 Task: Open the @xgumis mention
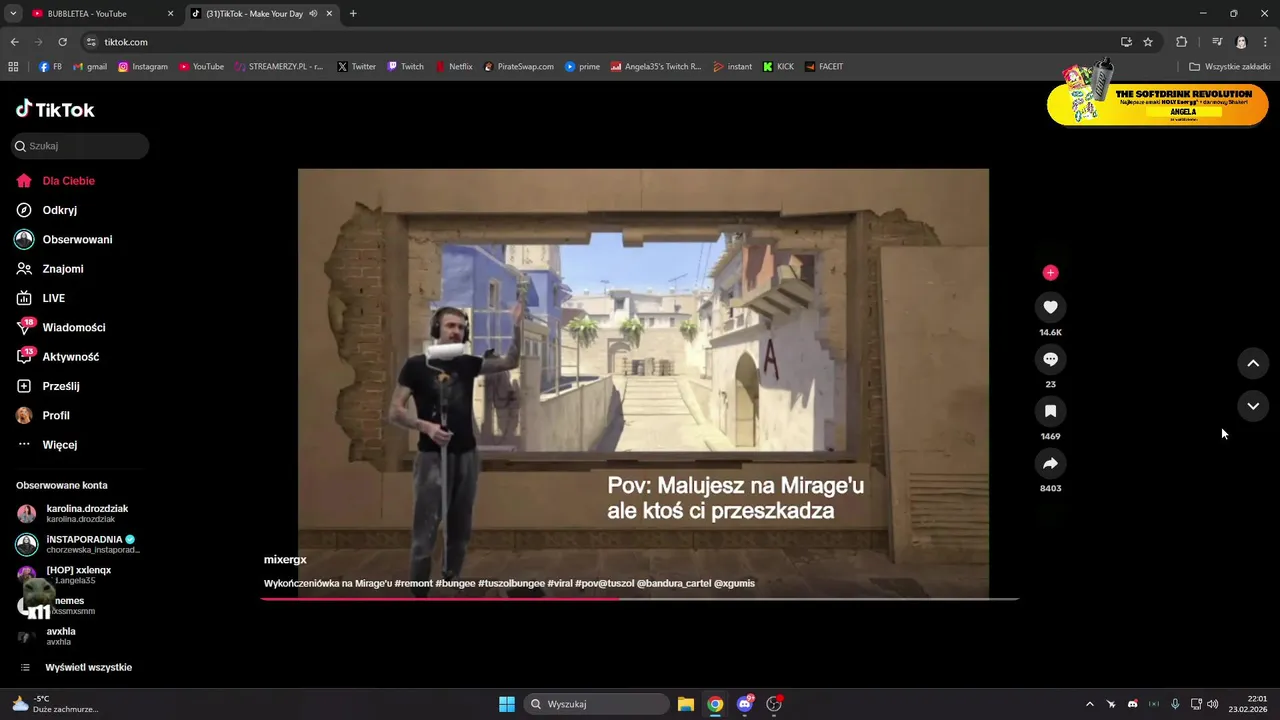pyautogui.click(x=734, y=583)
